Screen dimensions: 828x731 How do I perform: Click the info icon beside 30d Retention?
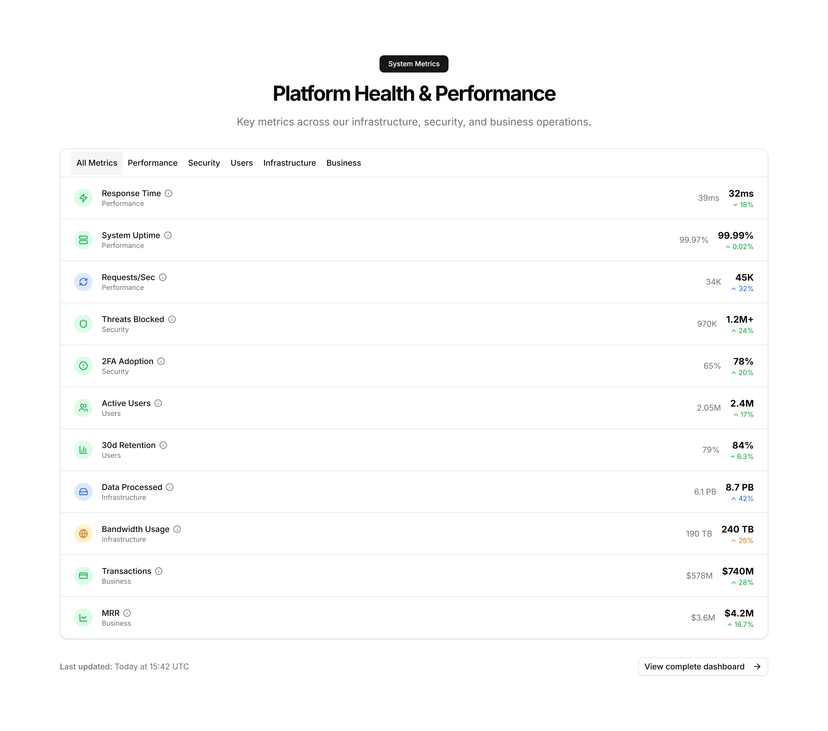click(163, 445)
